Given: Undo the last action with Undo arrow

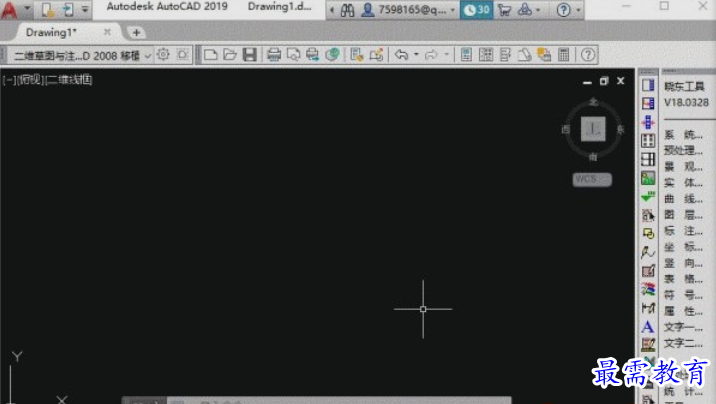Looking at the screenshot, I should pyautogui.click(x=401, y=55).
